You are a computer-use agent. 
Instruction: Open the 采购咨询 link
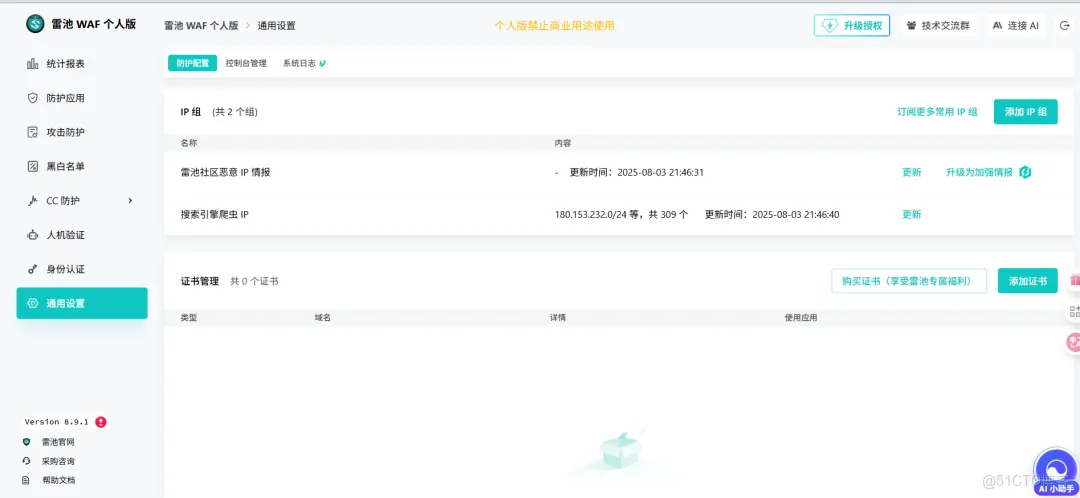click(x=58, y=461)
